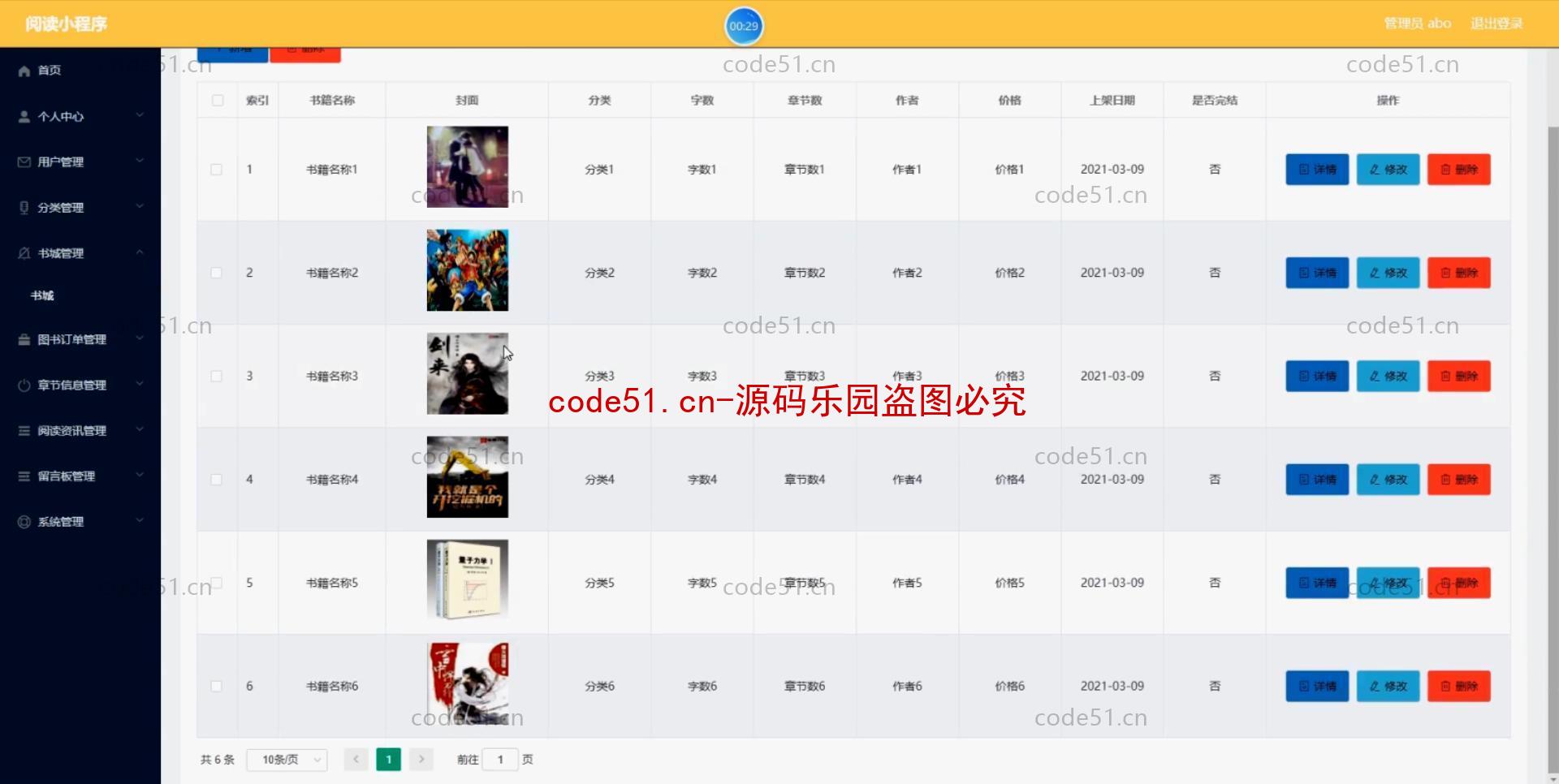Click 删除 for 书籍名称3

tap(1459, 376)
